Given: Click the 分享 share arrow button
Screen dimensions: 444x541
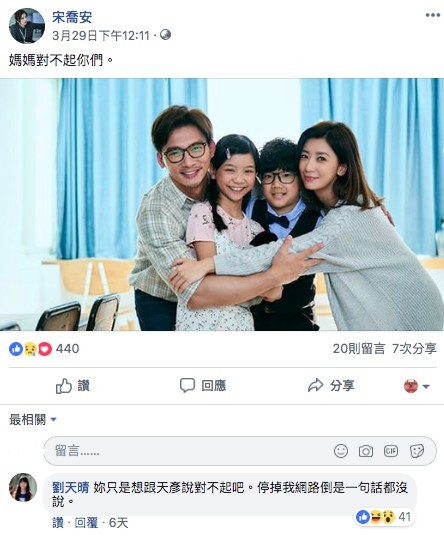Looking at the screenshot, I should coord(331,386).
